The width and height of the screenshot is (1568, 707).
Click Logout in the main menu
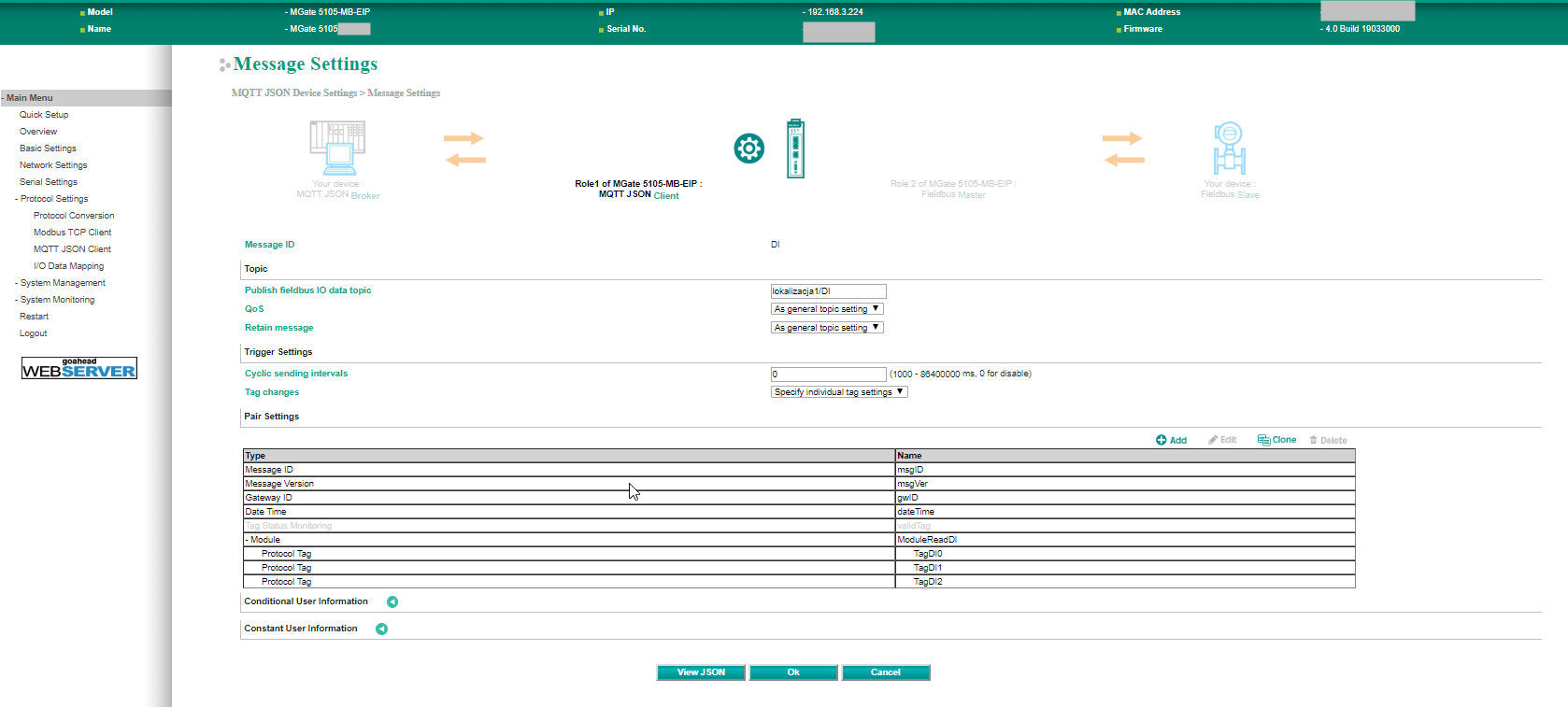coord(33,333)
